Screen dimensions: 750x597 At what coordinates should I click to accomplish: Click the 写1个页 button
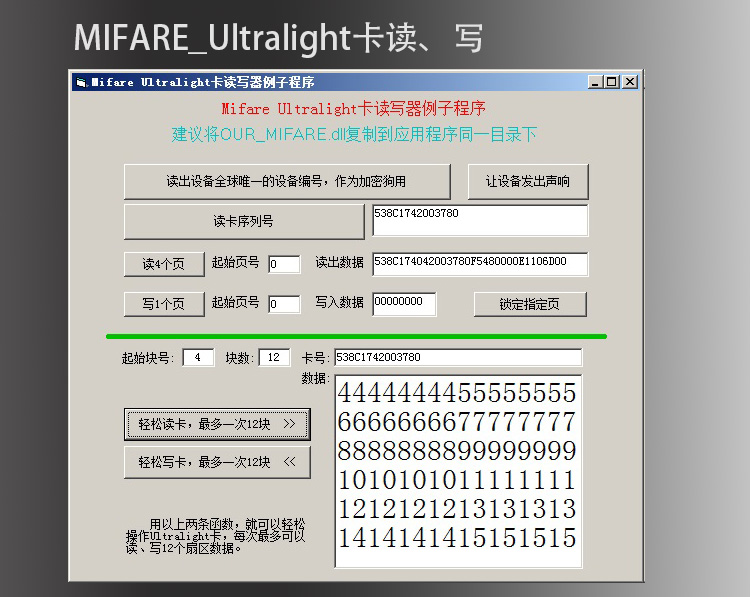point(164,304)
